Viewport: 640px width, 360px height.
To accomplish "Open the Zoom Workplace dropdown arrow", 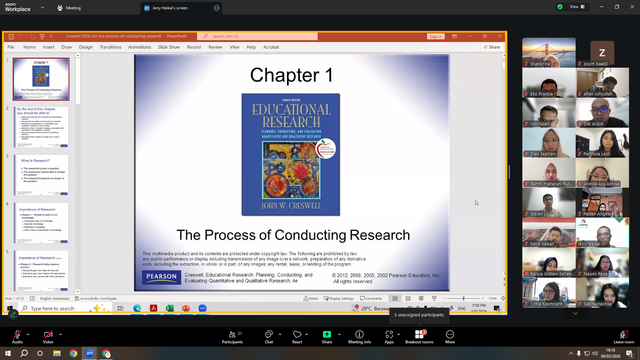I will [42, 8].
